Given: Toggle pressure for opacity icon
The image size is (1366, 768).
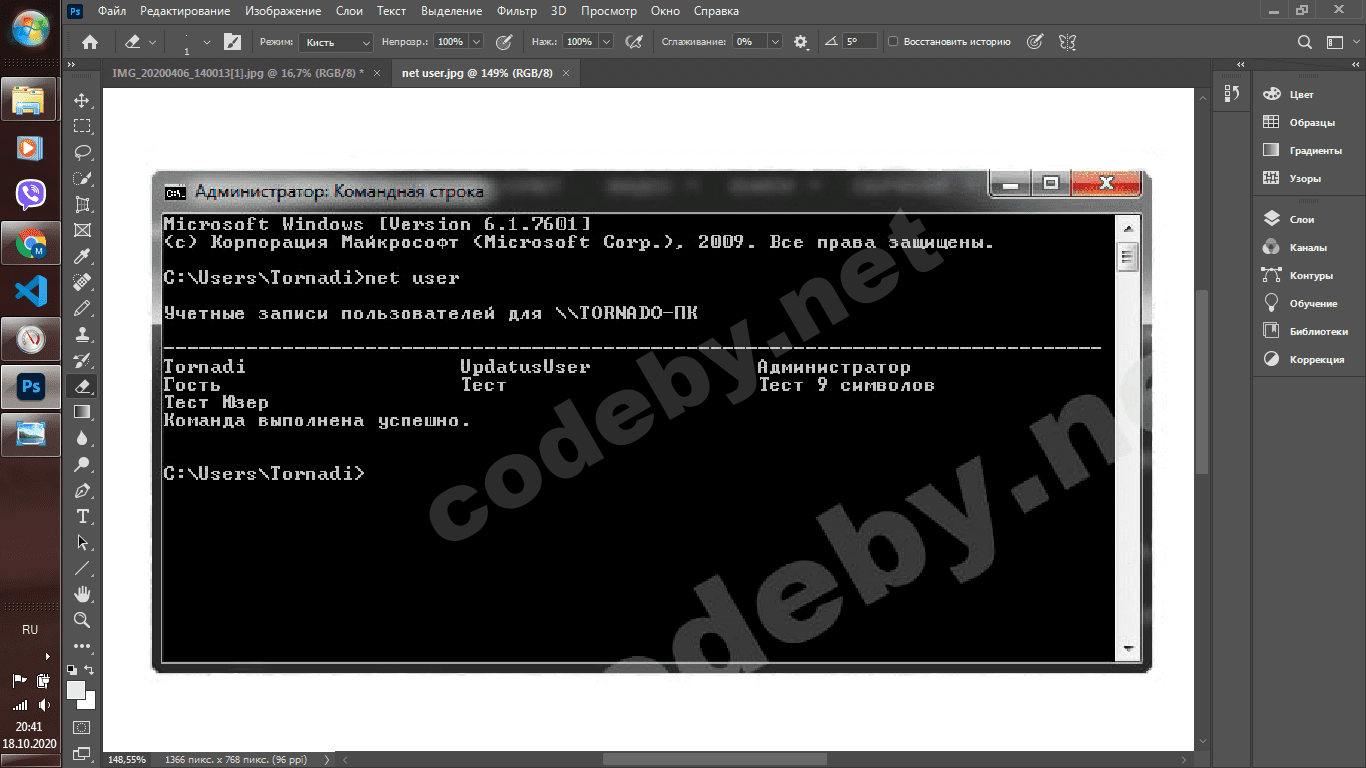Looking at the screenshot, I should point(504,42).
